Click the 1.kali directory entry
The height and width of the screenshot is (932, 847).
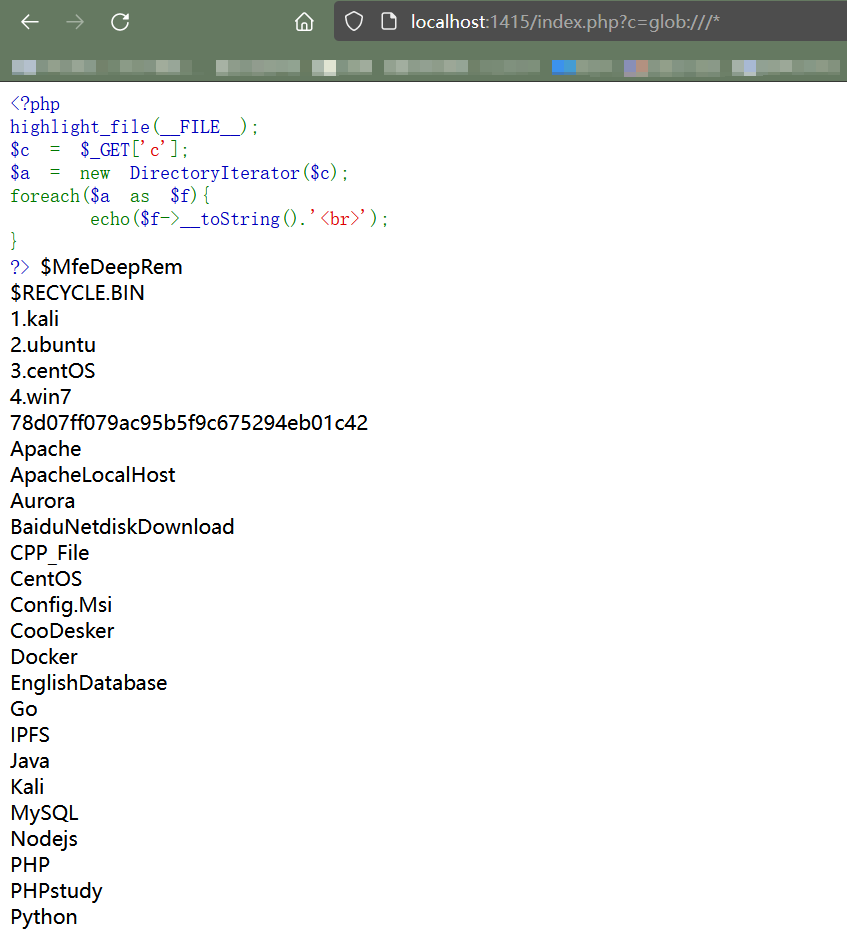tap(34, 318)
